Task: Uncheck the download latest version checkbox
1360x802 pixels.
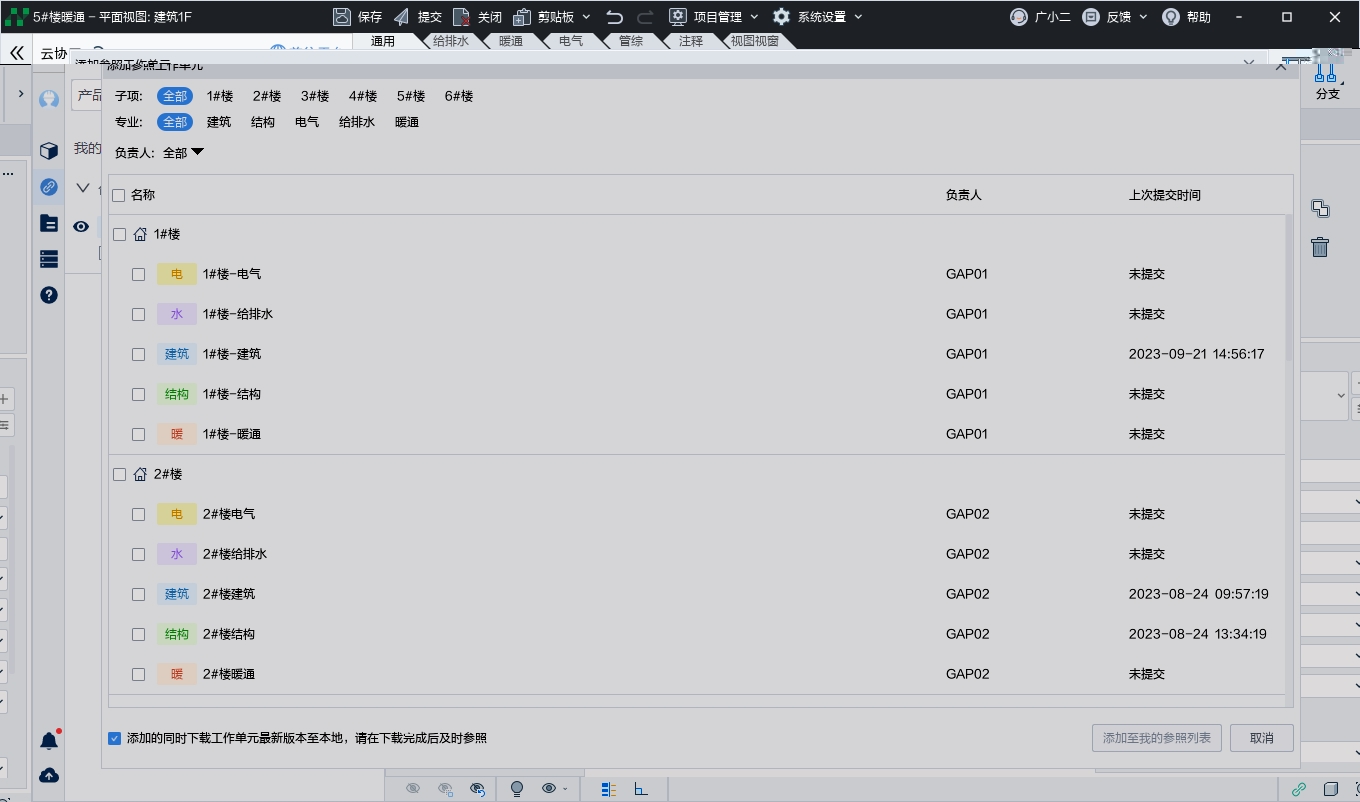Action: [x=115, y=738]
